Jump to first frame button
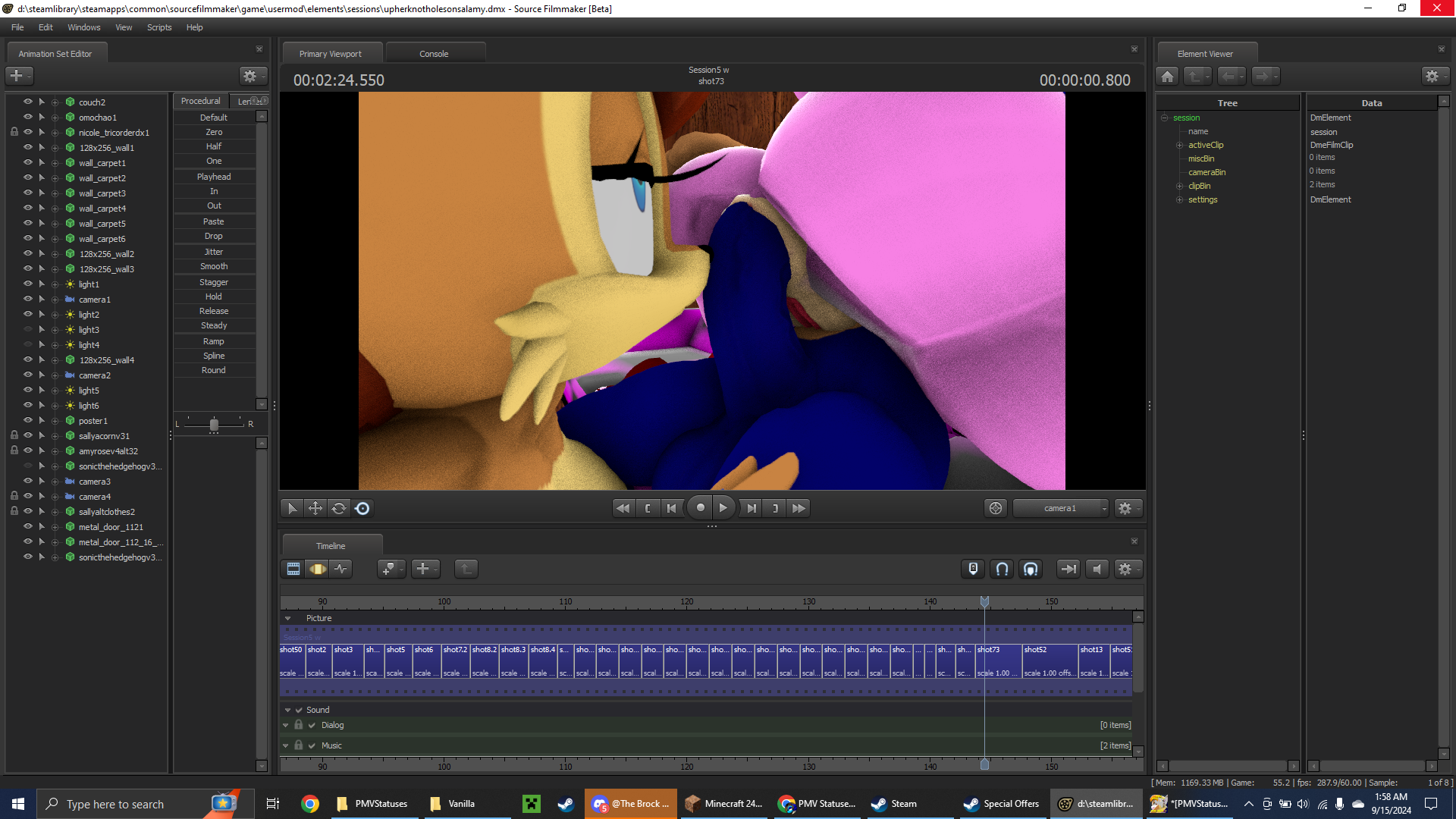Screen dimensions: 1456x819 coord(623,508)
